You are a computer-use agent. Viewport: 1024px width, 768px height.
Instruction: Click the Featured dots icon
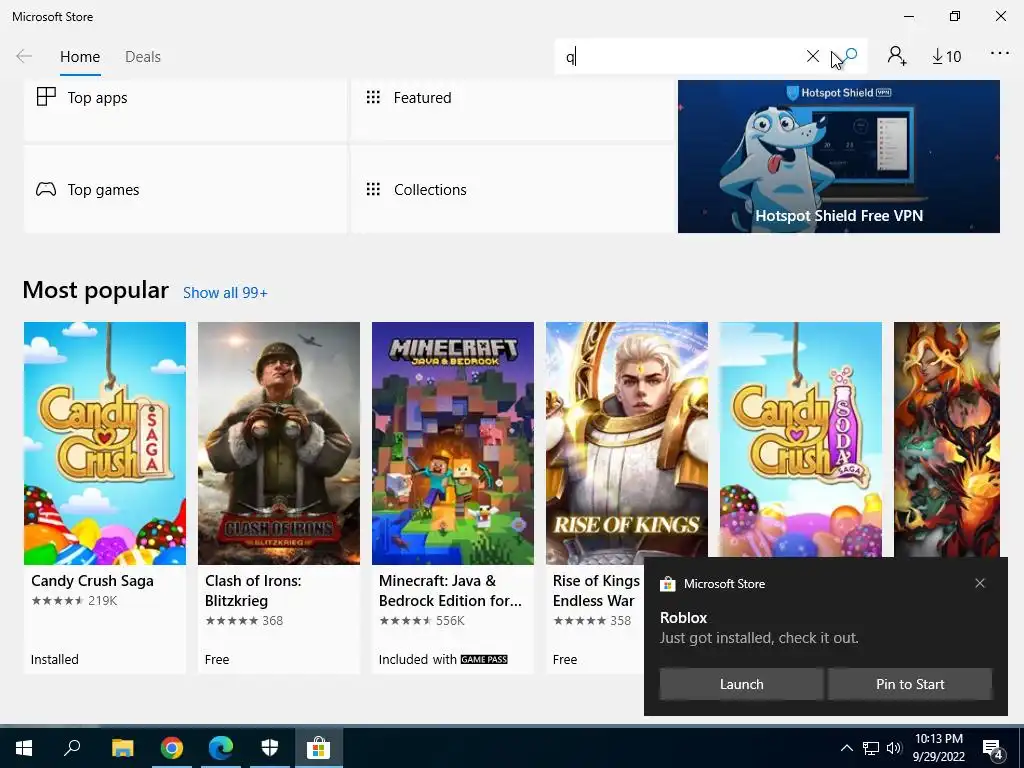click(x=373, y=97)
